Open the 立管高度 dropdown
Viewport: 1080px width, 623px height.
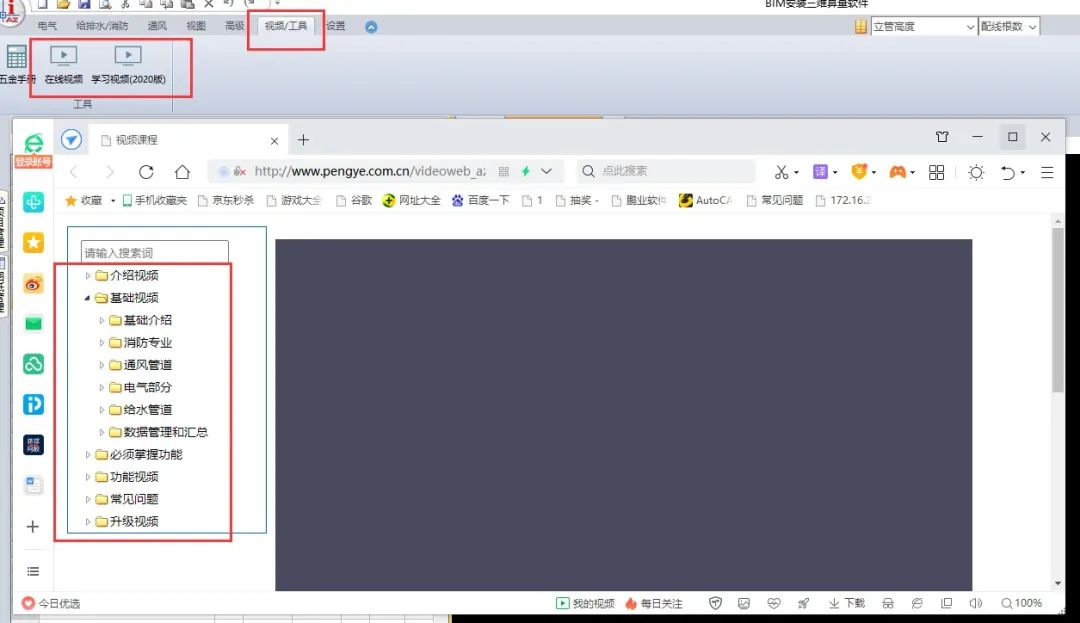923,27
